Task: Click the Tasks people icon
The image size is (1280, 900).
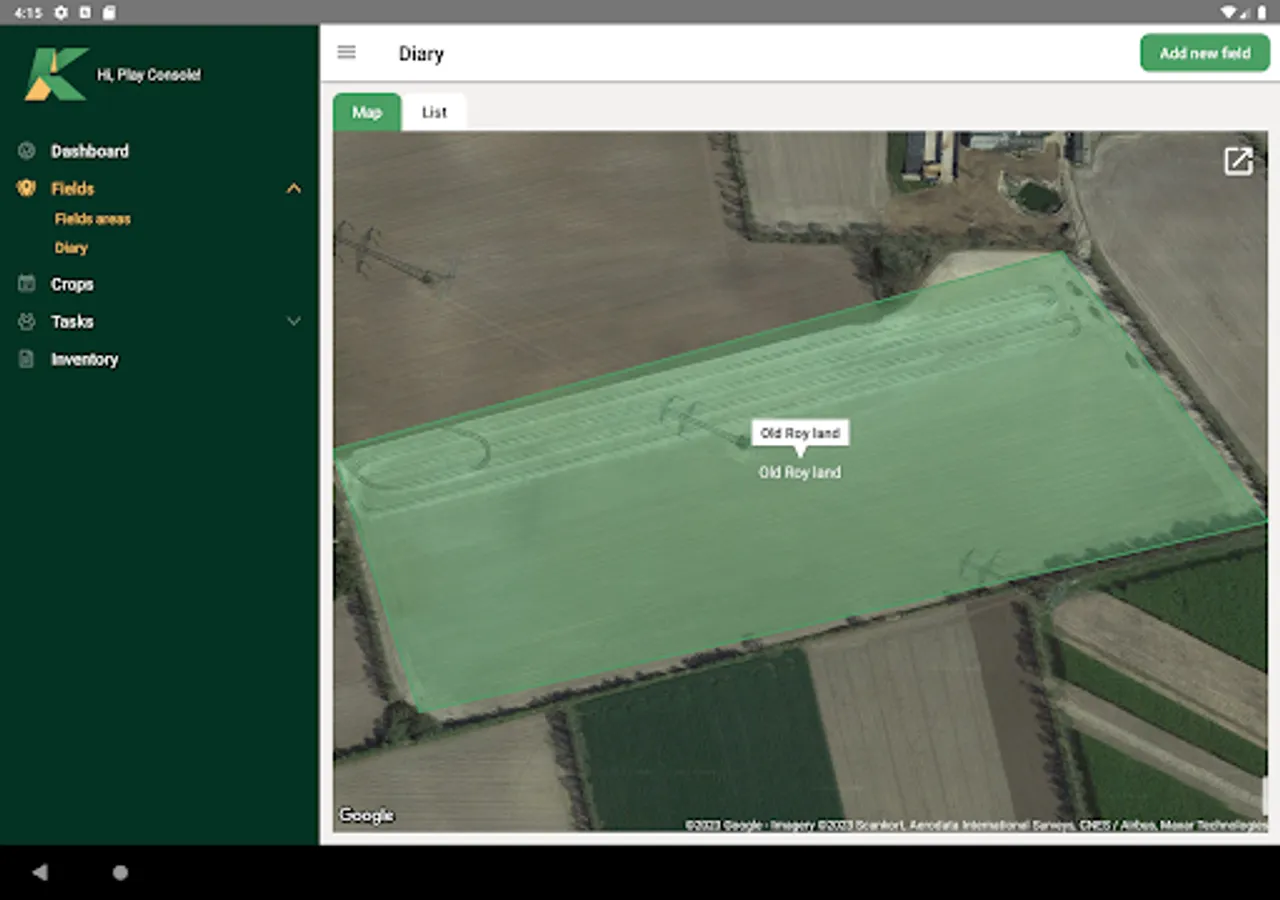Action: click(x=27, y=321)
